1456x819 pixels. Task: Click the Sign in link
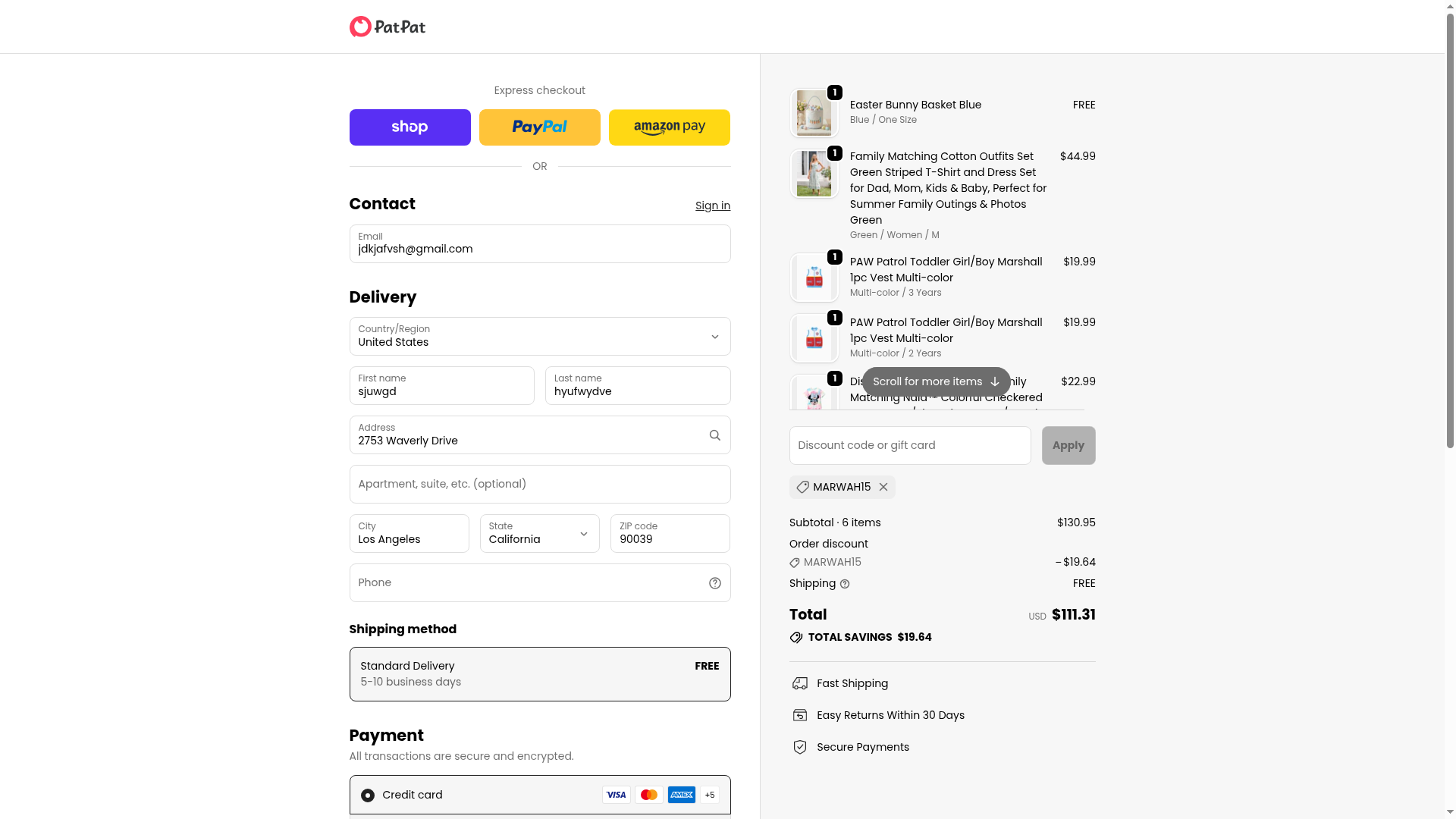point(712,206)
